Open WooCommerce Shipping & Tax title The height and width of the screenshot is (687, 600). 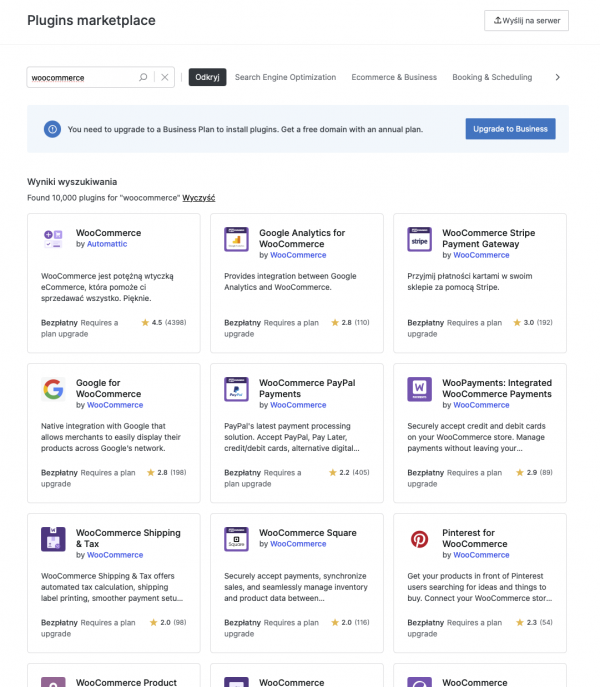(128, 538)
